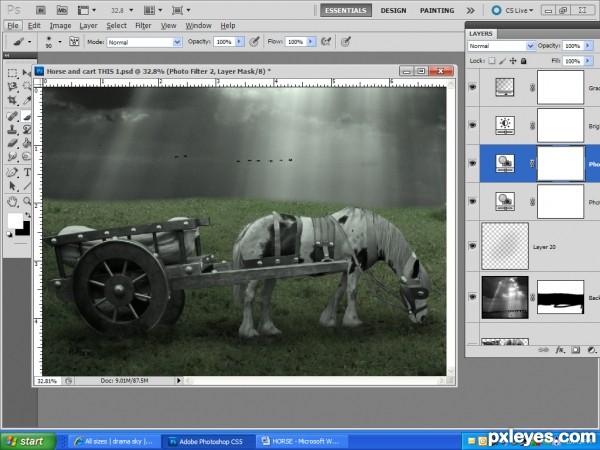
Task: Hide the Gradient adjustment layer at top
Action: (x=473, y=87)
